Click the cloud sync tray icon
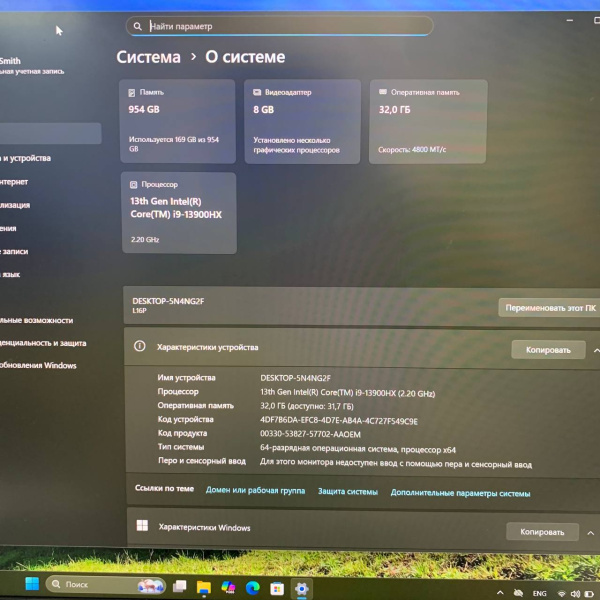 518,593
